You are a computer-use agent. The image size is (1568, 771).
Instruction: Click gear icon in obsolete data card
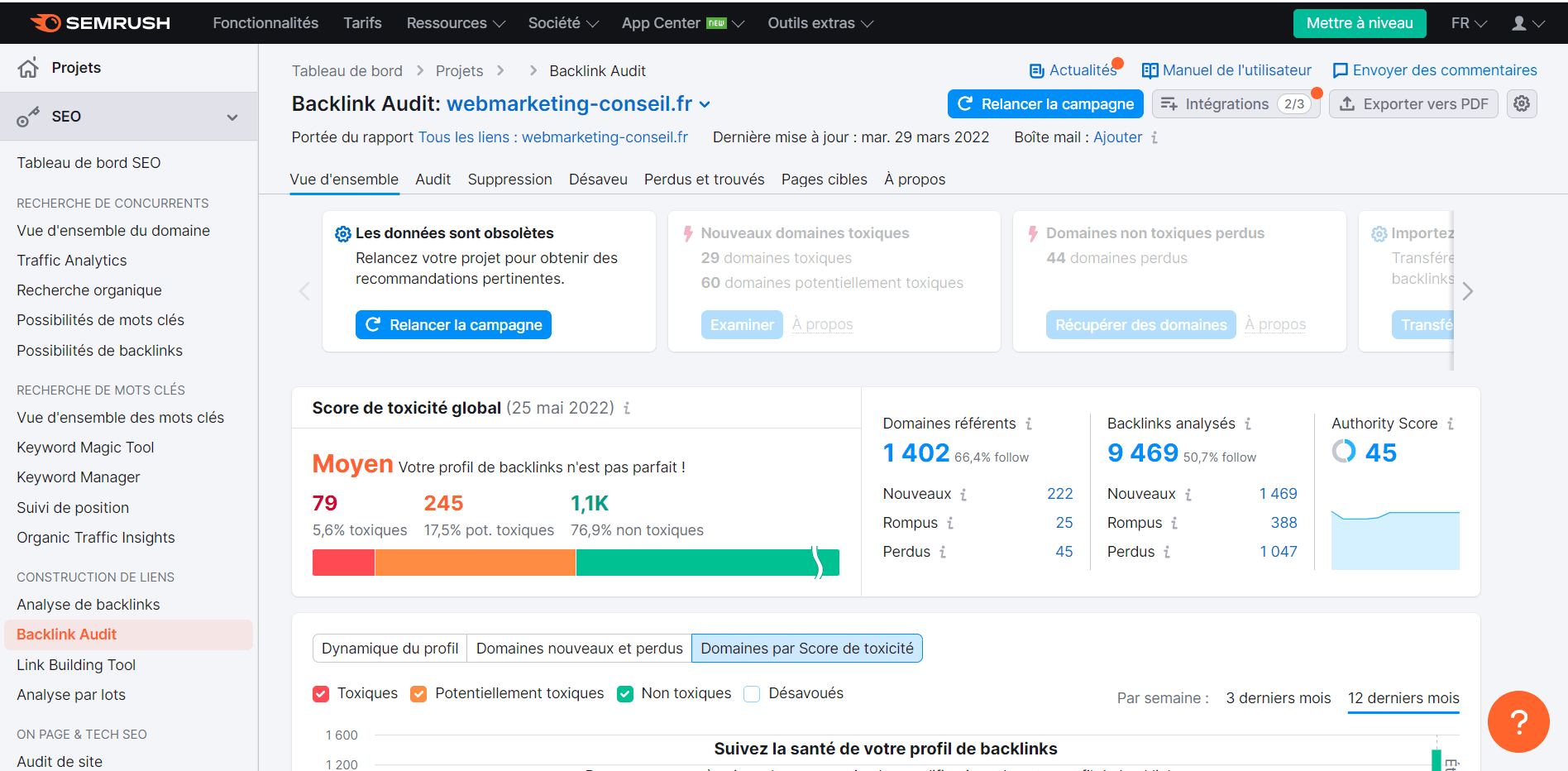[342, 234]
